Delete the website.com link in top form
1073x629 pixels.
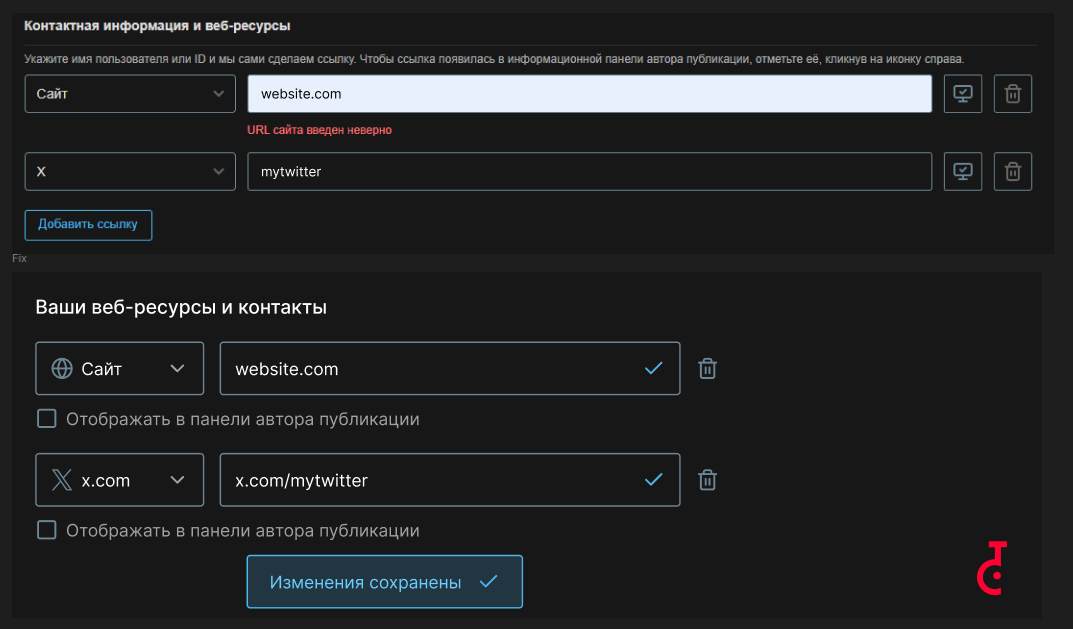coord(1013,94)
